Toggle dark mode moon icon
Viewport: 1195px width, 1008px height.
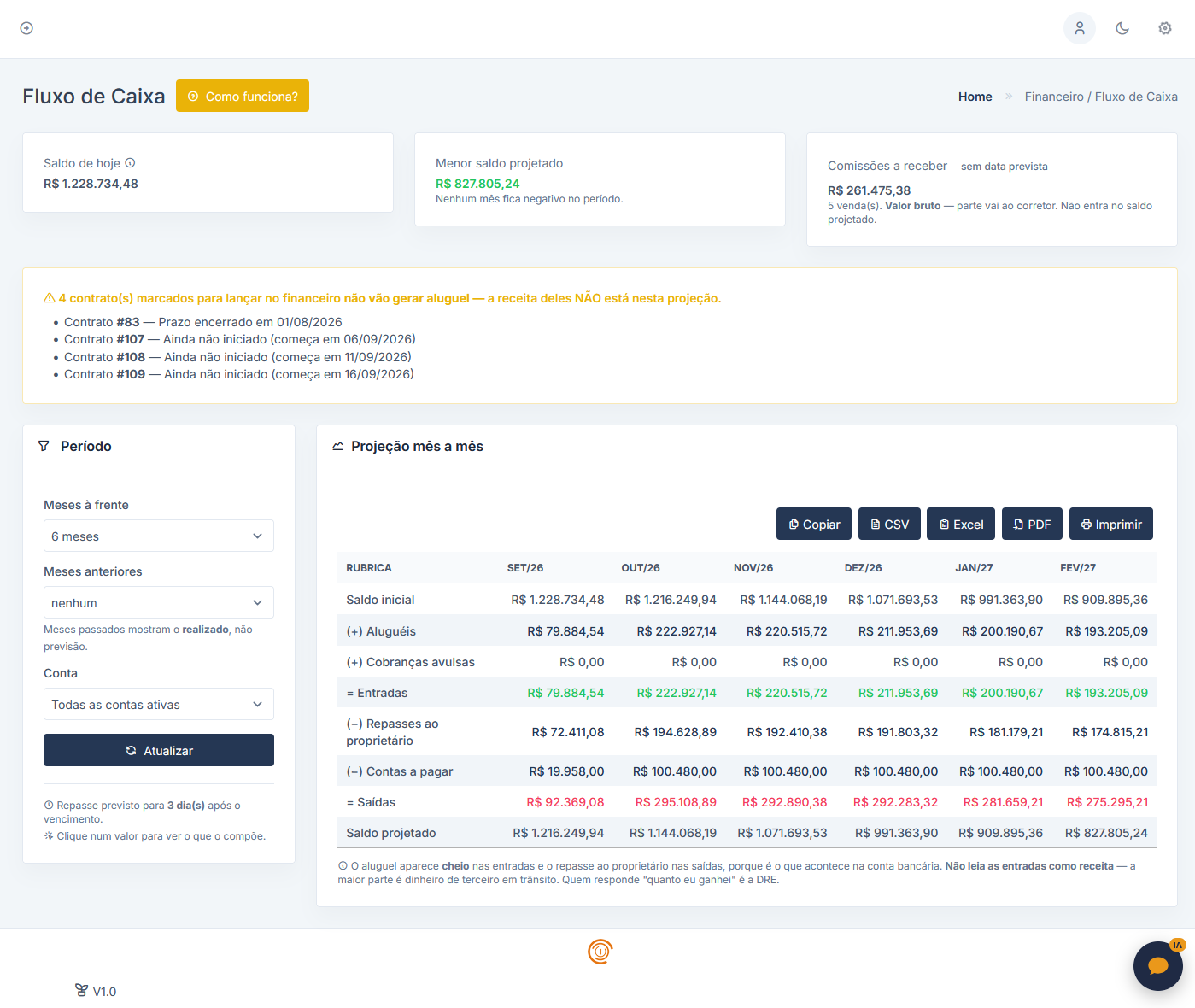(1122, 28)
